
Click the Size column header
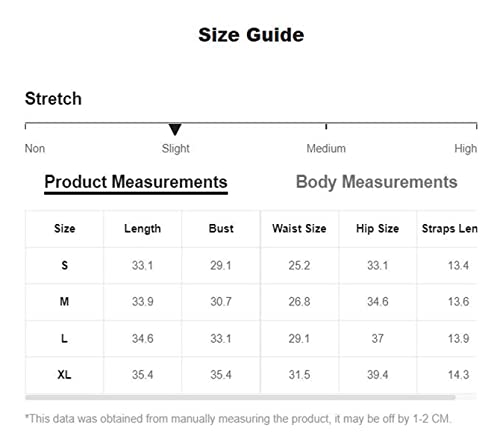click(64, 229)
